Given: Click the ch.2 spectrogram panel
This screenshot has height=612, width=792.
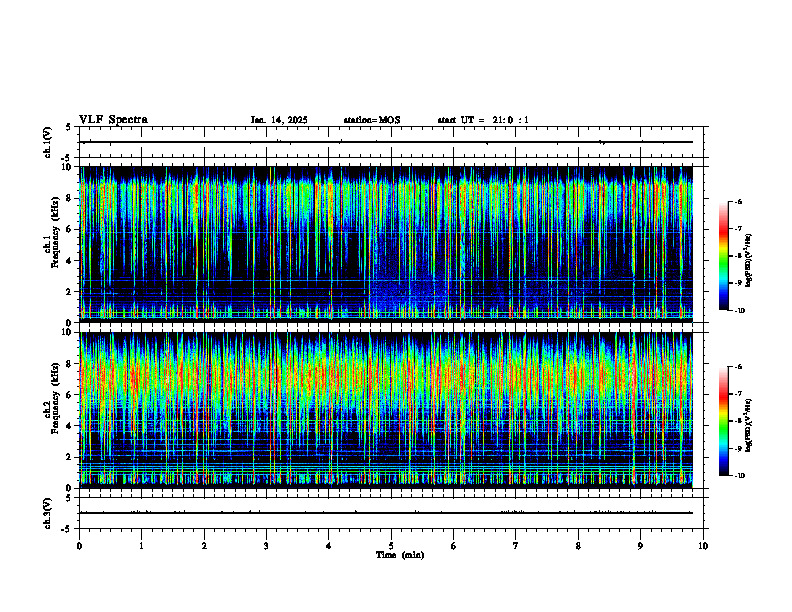Looking at the screenshot, I should 386,410.
